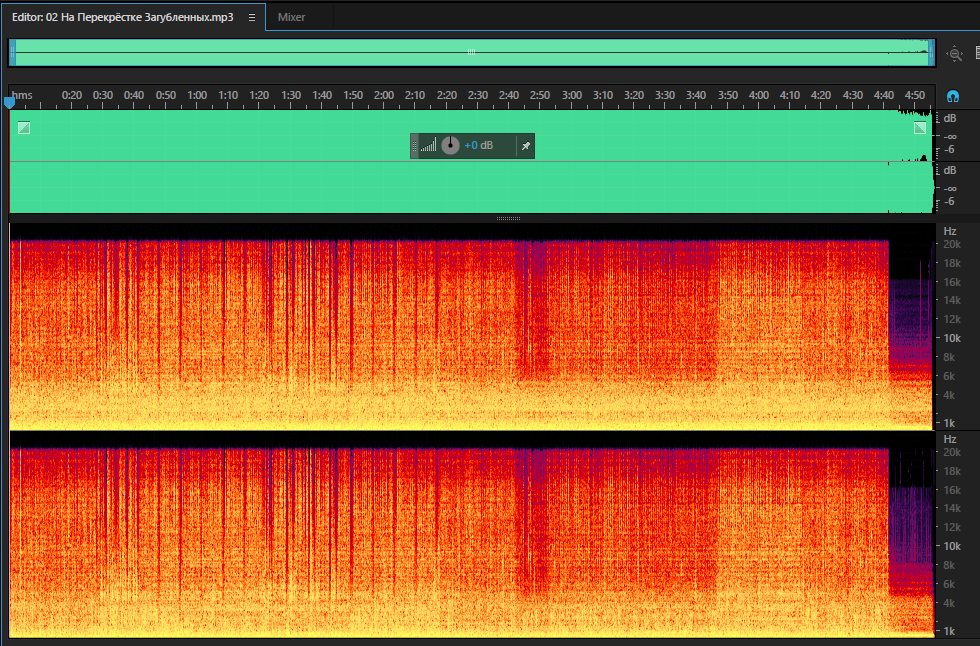980x646 pixels.
Task: Click the bottom waveform channel dB label
Action: pos(950,170)
